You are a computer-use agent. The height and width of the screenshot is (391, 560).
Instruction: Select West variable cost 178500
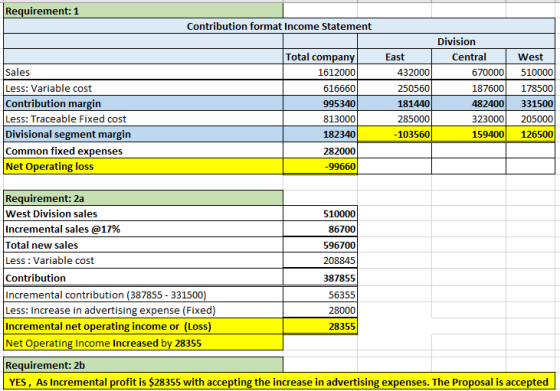coord(530,88)
